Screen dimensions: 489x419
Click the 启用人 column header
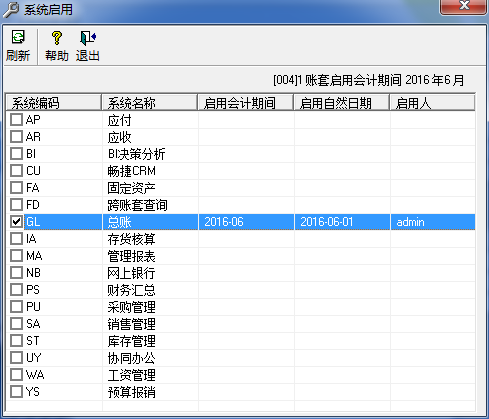(x=432, y=103)
